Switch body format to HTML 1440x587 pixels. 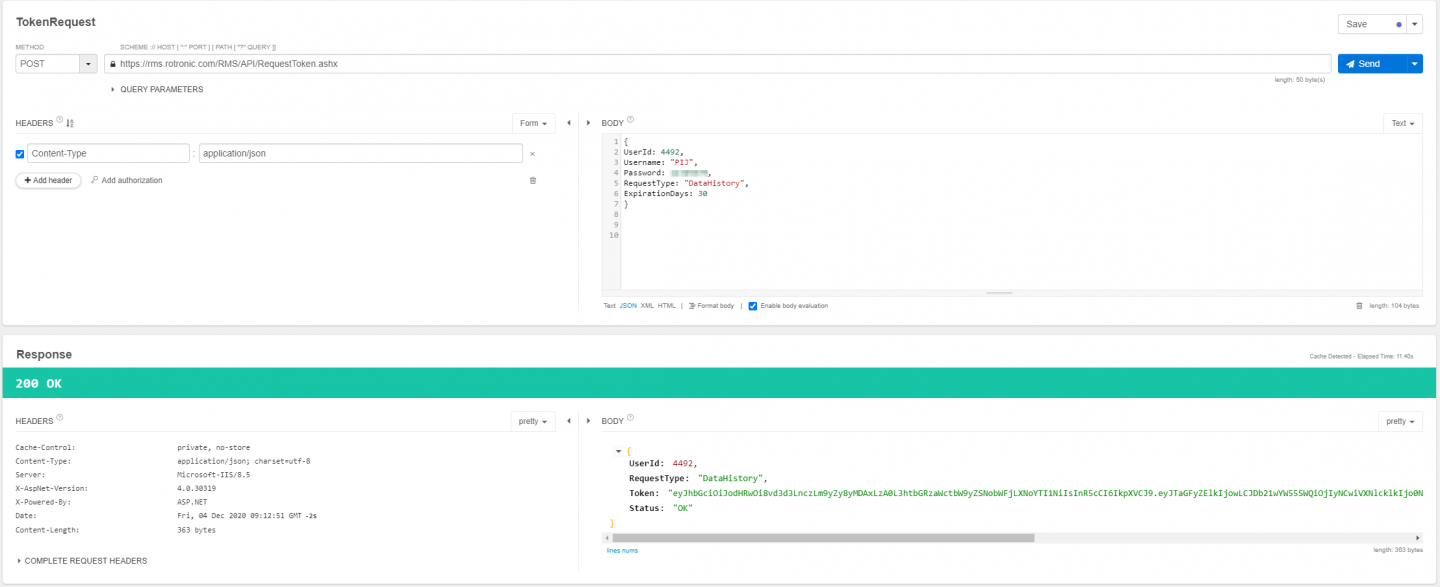pyautogui.click(x=666, y=306)
